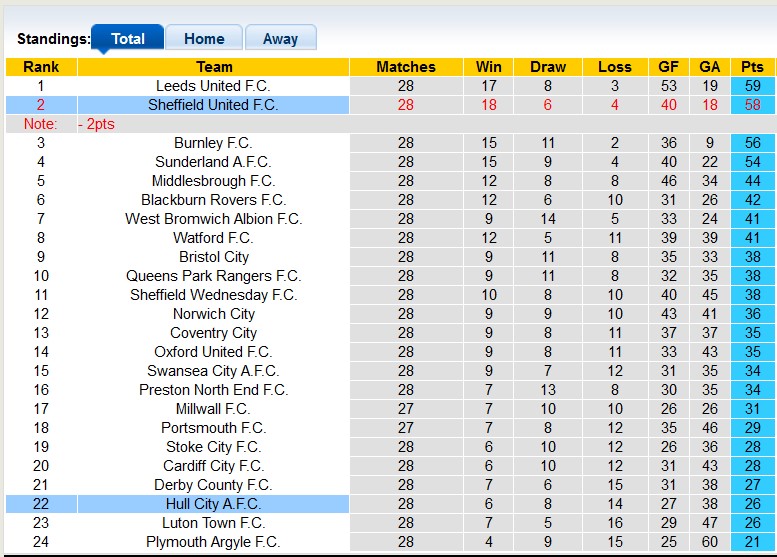This screenshot has height=557, width=777.
Task: Click Sunderland A.F.C. team name
Action: click(x=213, y=162)
